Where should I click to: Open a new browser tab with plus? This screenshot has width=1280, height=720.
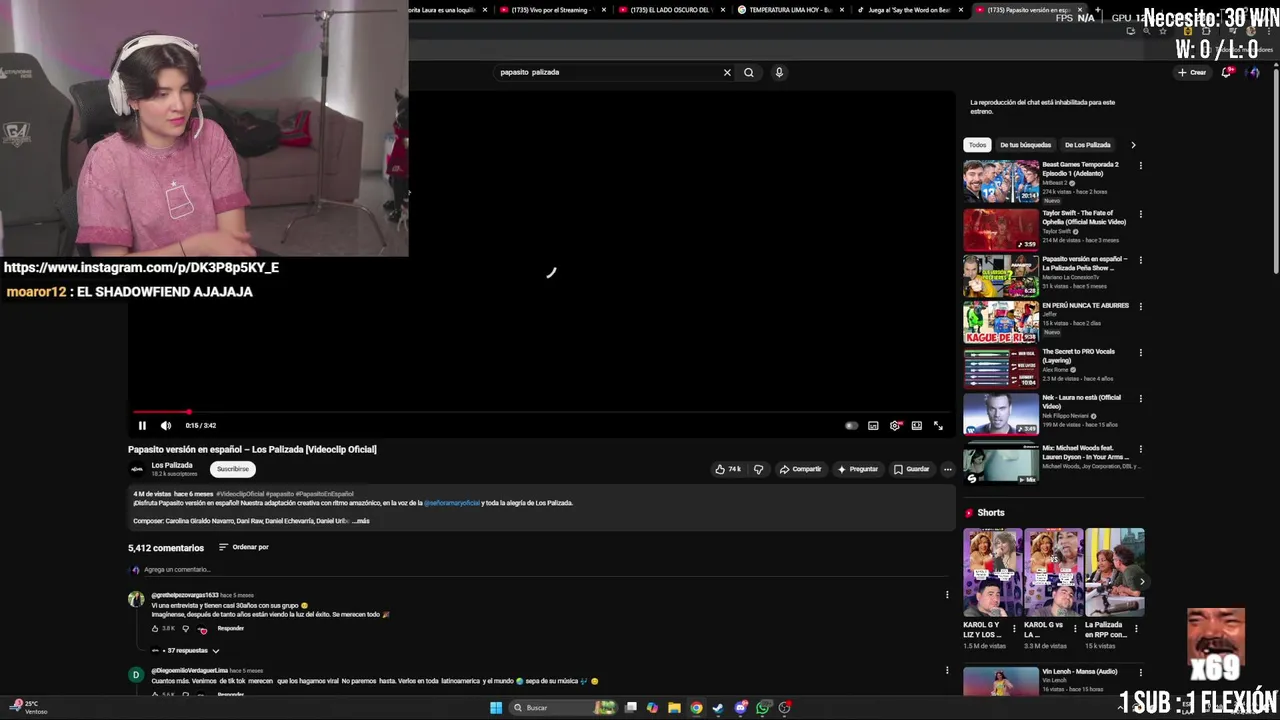tap(1098, 10)
